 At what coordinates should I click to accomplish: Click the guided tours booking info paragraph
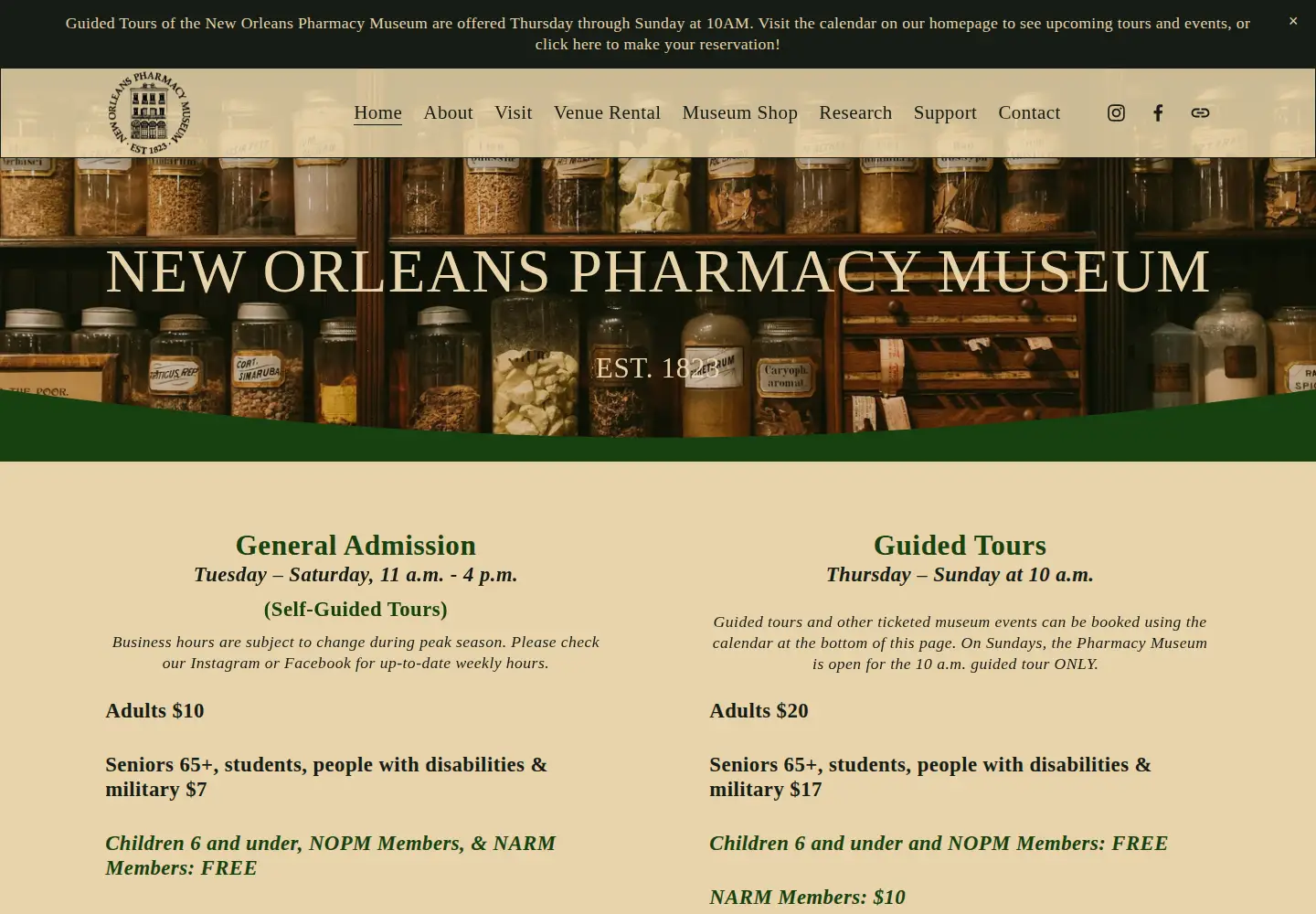coord(960,643)
